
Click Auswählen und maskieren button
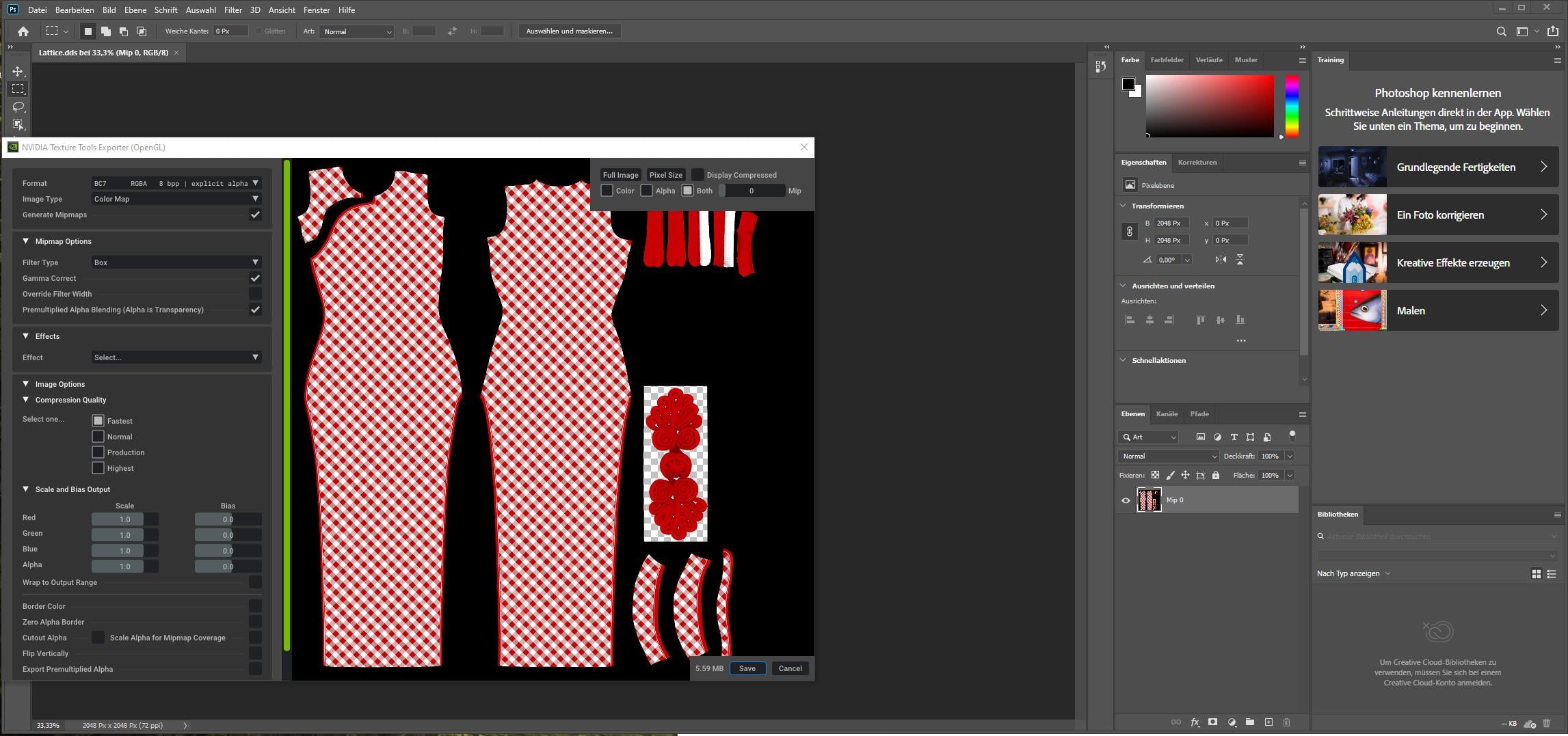click(x=569, y=31)
